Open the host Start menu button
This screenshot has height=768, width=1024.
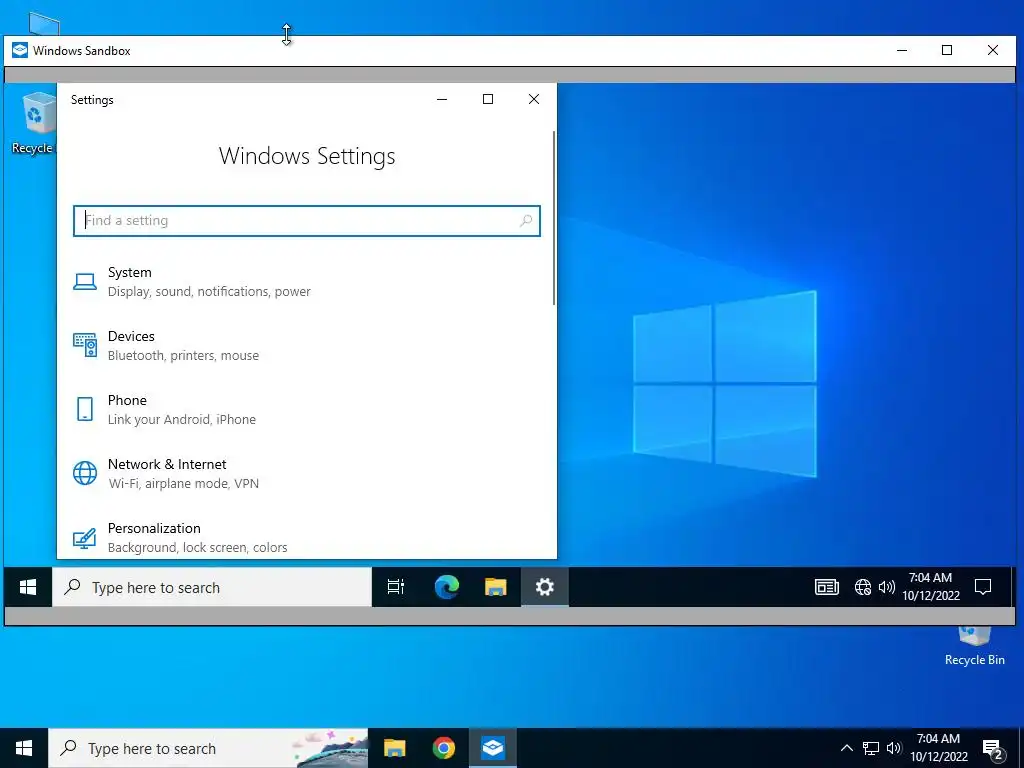pyautogui.click(x=24, y=748)
